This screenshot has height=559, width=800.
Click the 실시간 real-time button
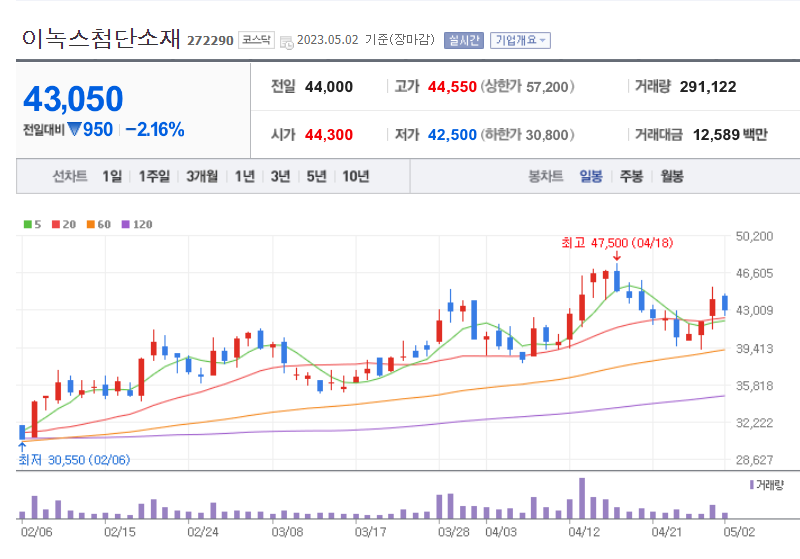pos(464,40)
